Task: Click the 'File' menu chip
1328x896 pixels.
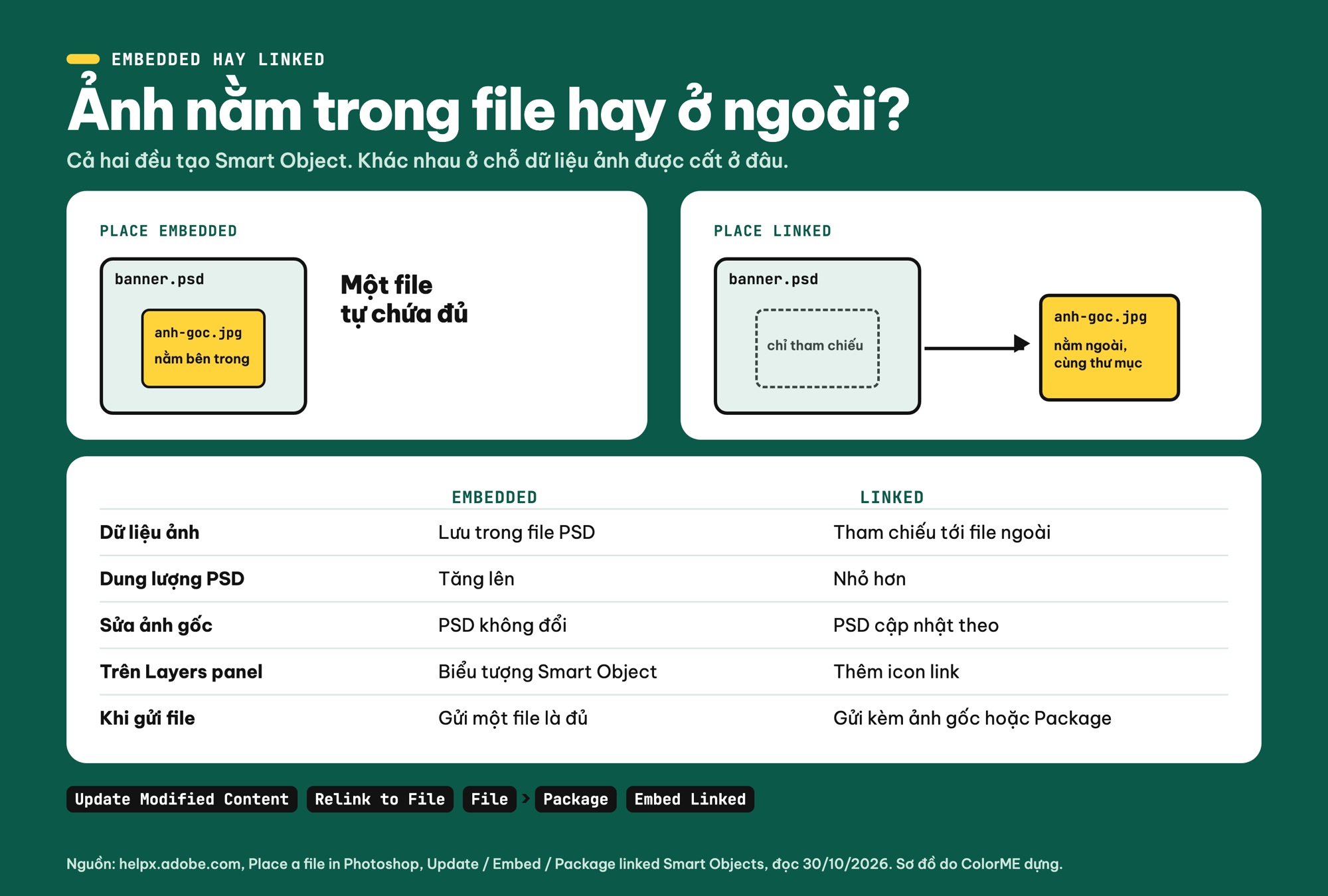Action: point(489,799)
